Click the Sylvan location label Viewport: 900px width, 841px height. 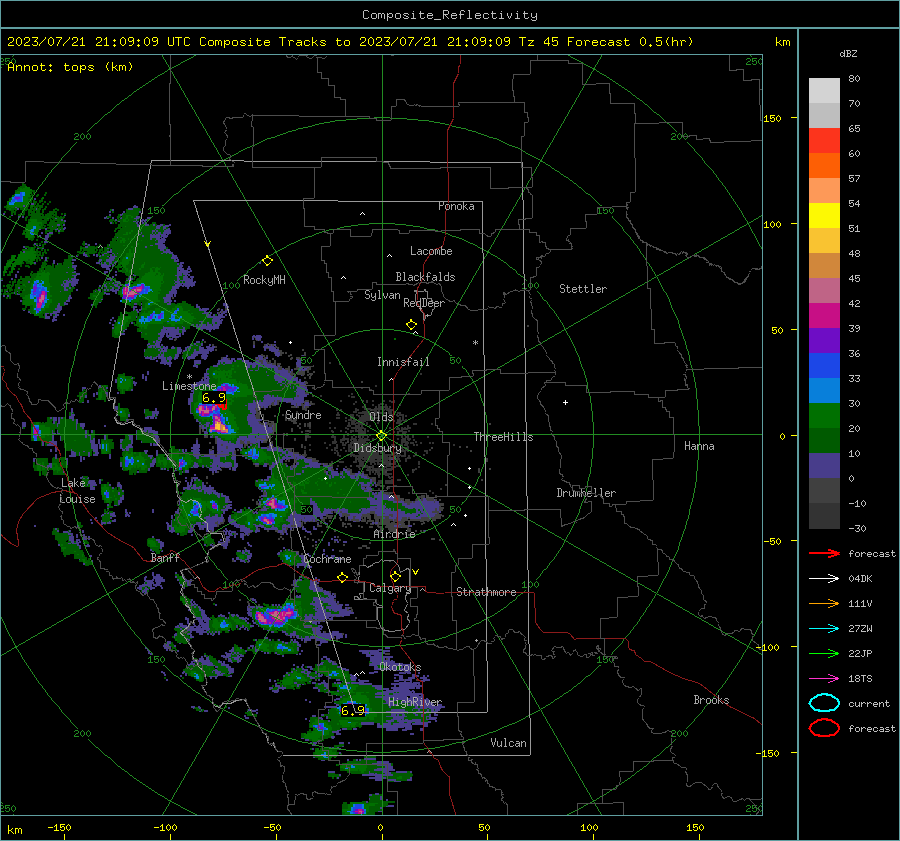click(x=382, y=295)
